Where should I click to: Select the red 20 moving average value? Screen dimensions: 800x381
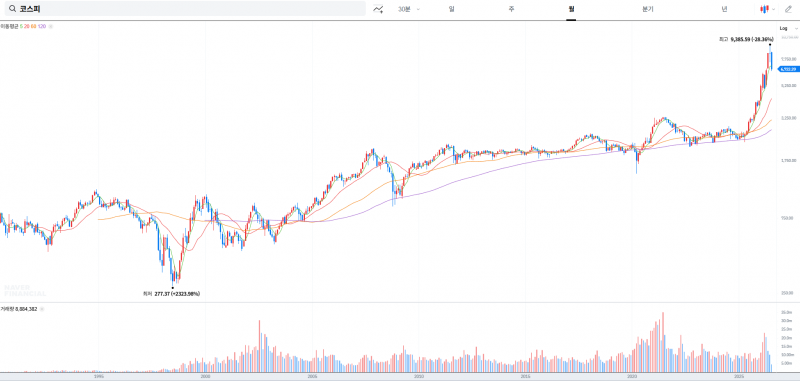[x=27, y=26]
